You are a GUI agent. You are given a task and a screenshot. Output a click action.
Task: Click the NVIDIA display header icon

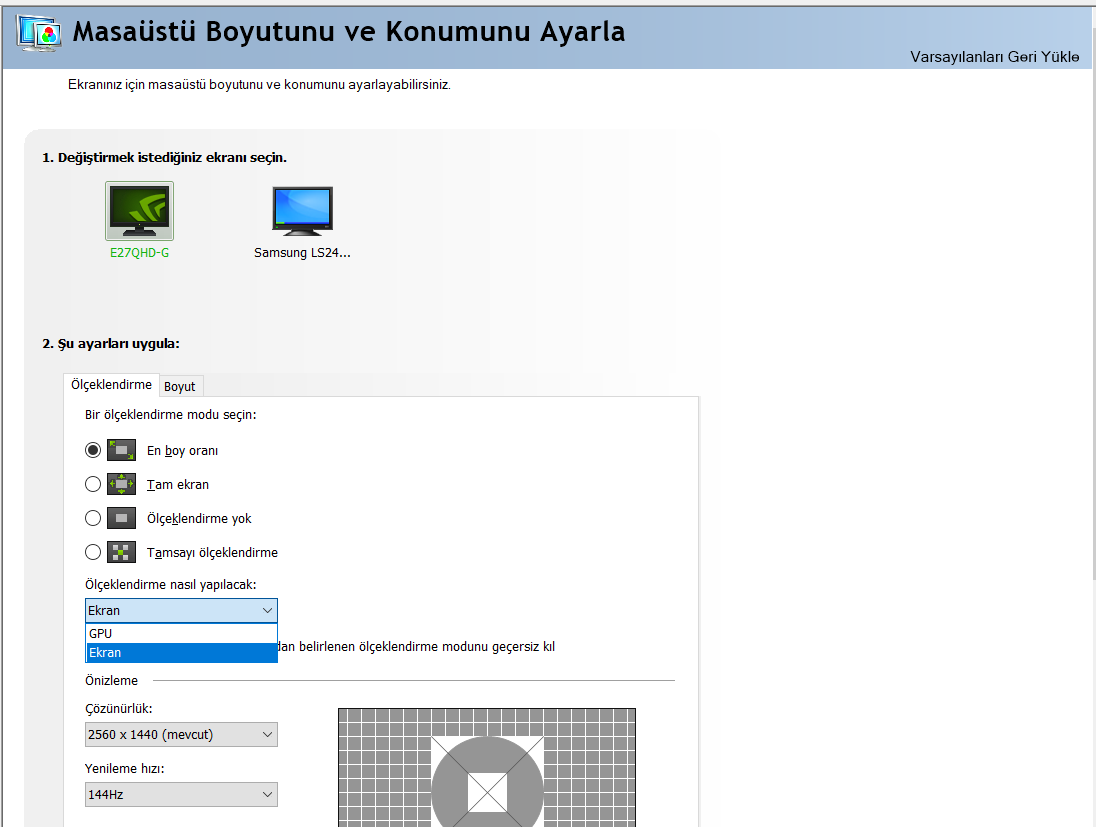[x=39, y=32]
